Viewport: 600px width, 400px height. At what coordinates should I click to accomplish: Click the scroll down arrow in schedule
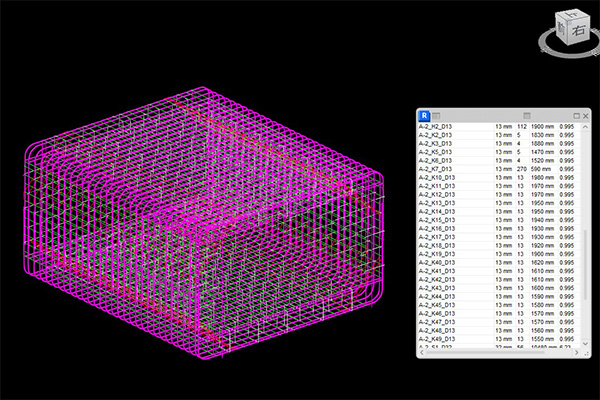585,343
